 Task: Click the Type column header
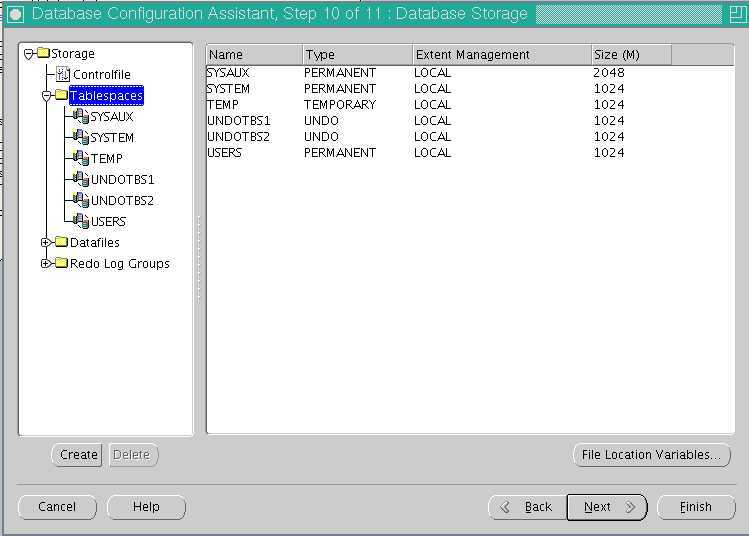358,54
